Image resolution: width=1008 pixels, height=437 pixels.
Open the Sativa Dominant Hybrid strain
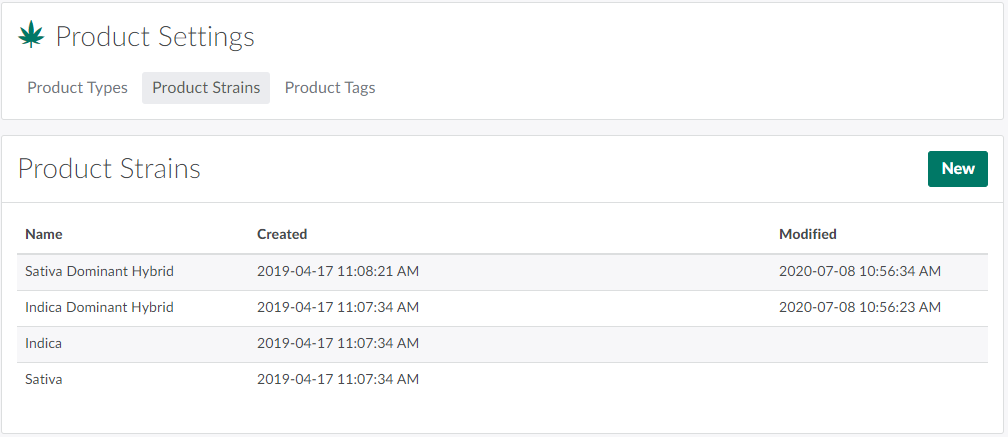click(100, 271)
